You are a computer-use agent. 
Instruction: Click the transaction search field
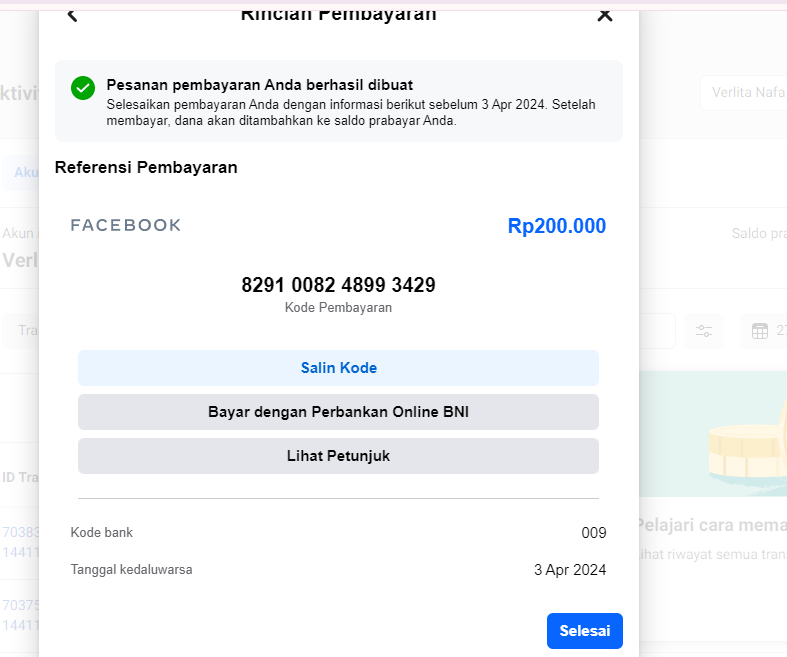[x=20, y=331]
